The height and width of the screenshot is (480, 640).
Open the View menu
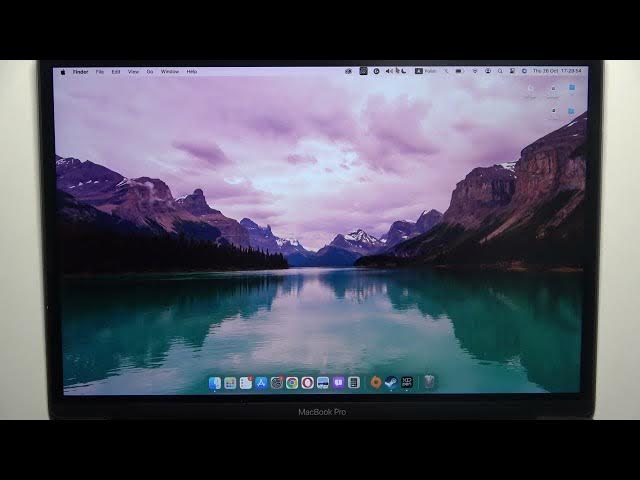[133, 72]
